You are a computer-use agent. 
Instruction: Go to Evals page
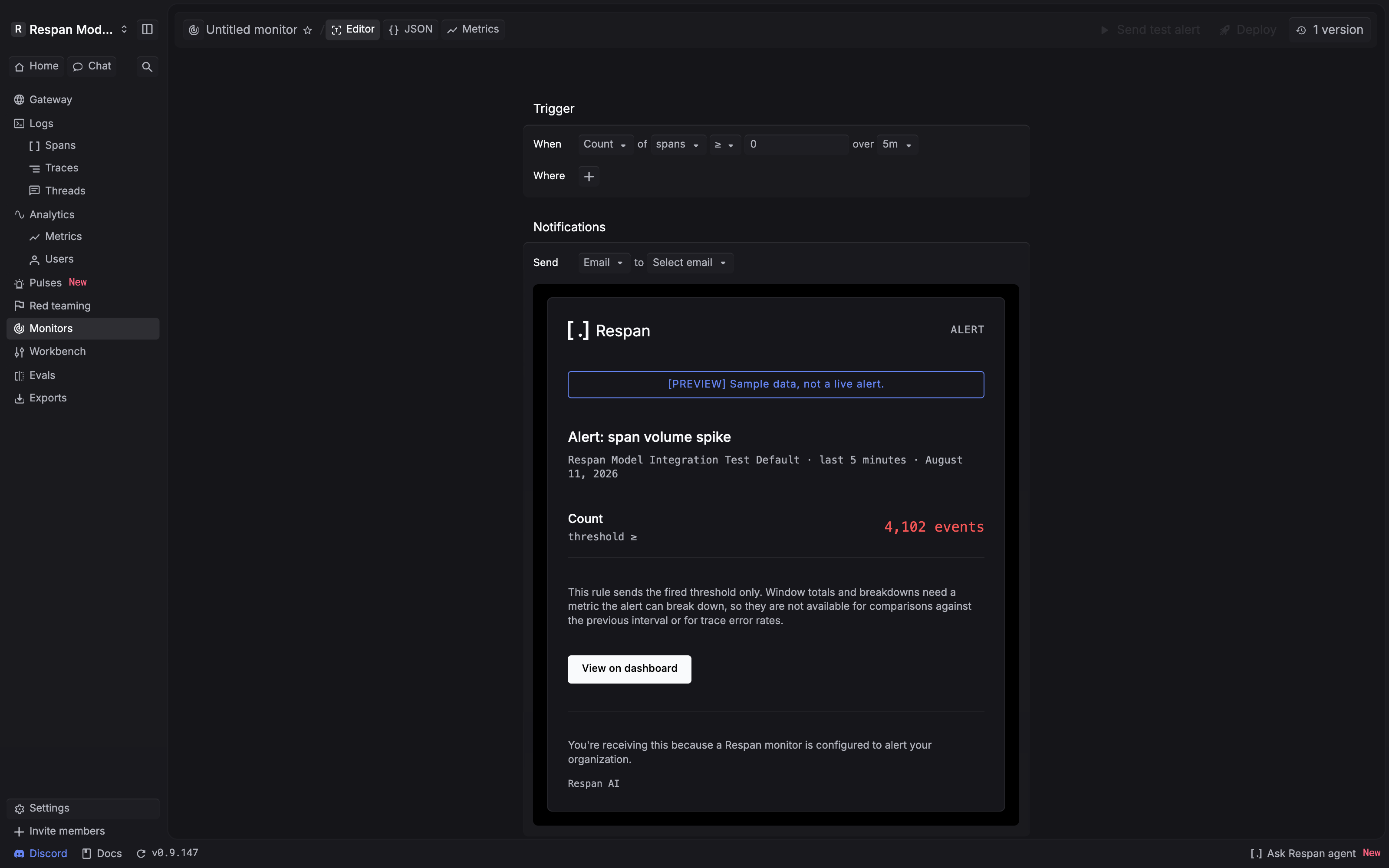point(83,375)
